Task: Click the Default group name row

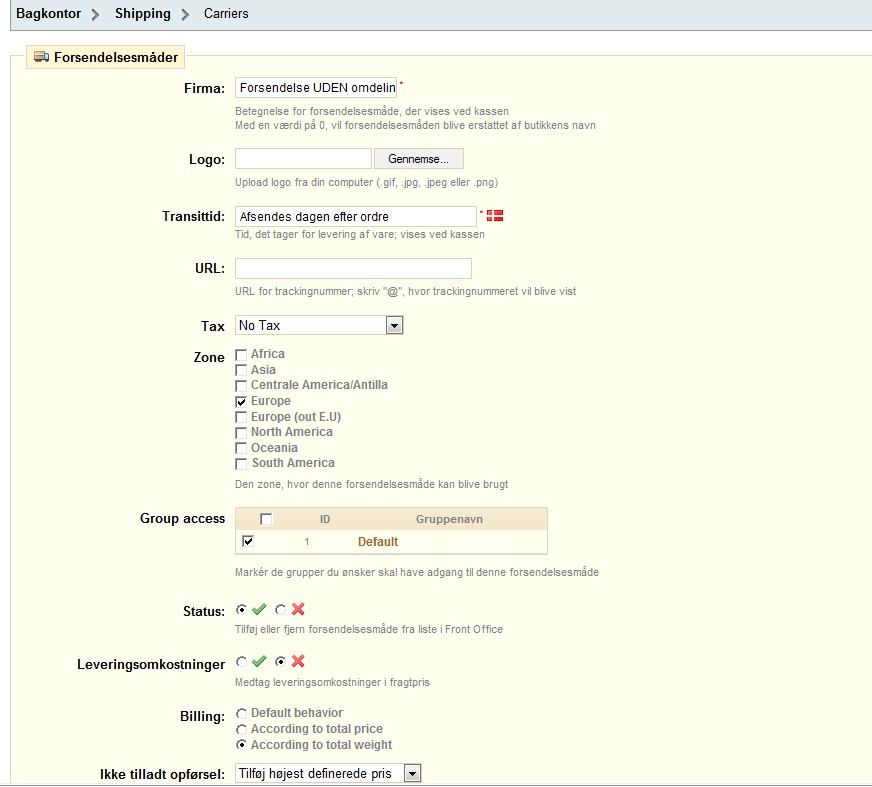Action: [x=378, y=542]
